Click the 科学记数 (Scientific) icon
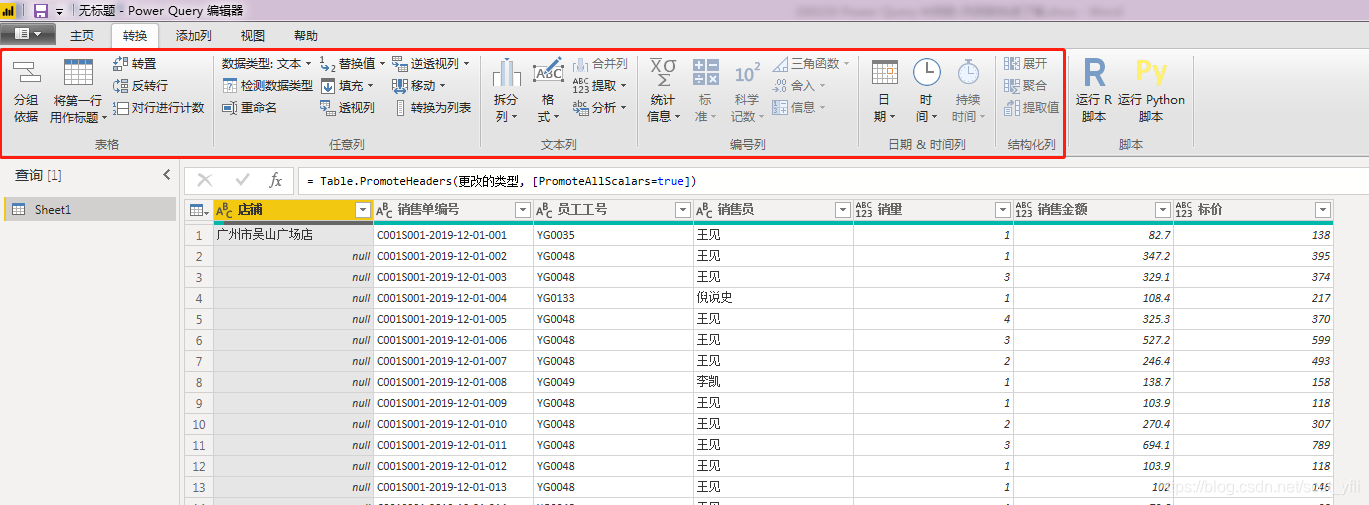This screenshot has height=505, width=1369. click(747, 73)
